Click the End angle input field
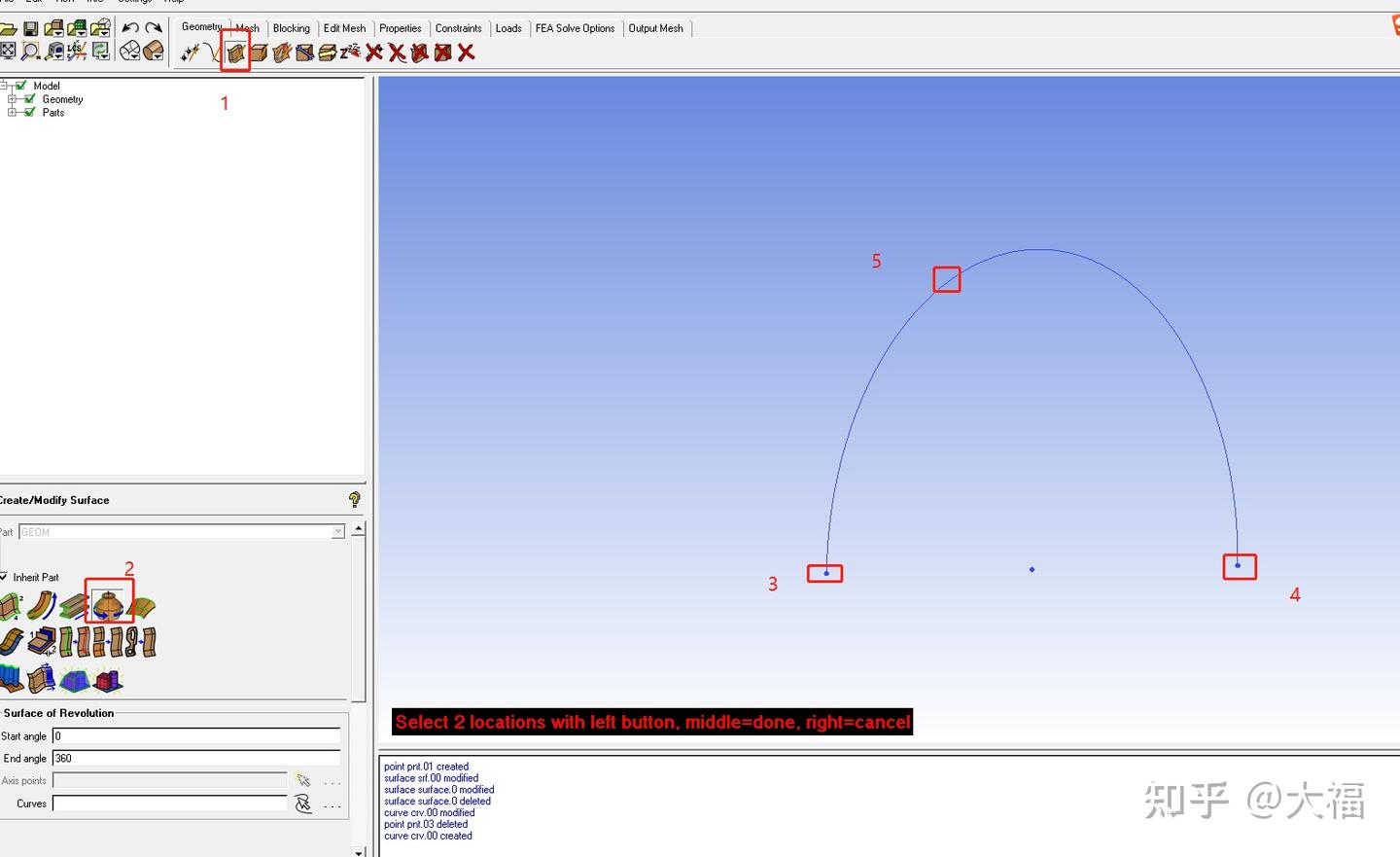Viewport: 1400px width, 857px height. [196, 758]
